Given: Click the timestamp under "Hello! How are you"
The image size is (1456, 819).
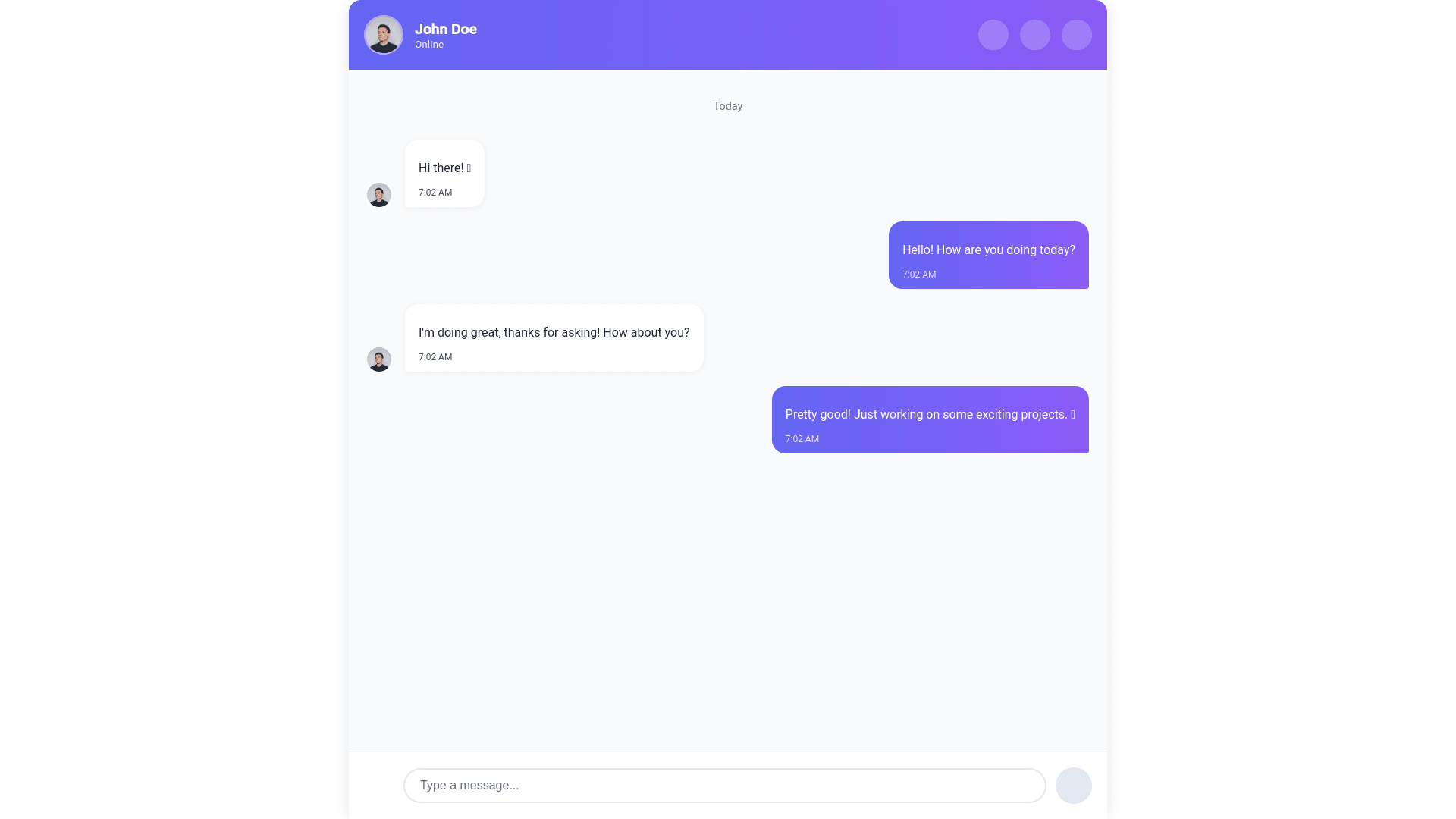Looking at the screenshot, I should tap(919, 275).
